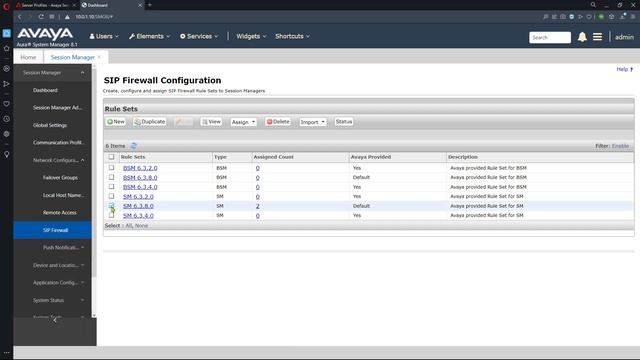Close the Session Manager tab via its X
Image resolution: width=640 pixels, height=360 pixels.
click(99, 57)
